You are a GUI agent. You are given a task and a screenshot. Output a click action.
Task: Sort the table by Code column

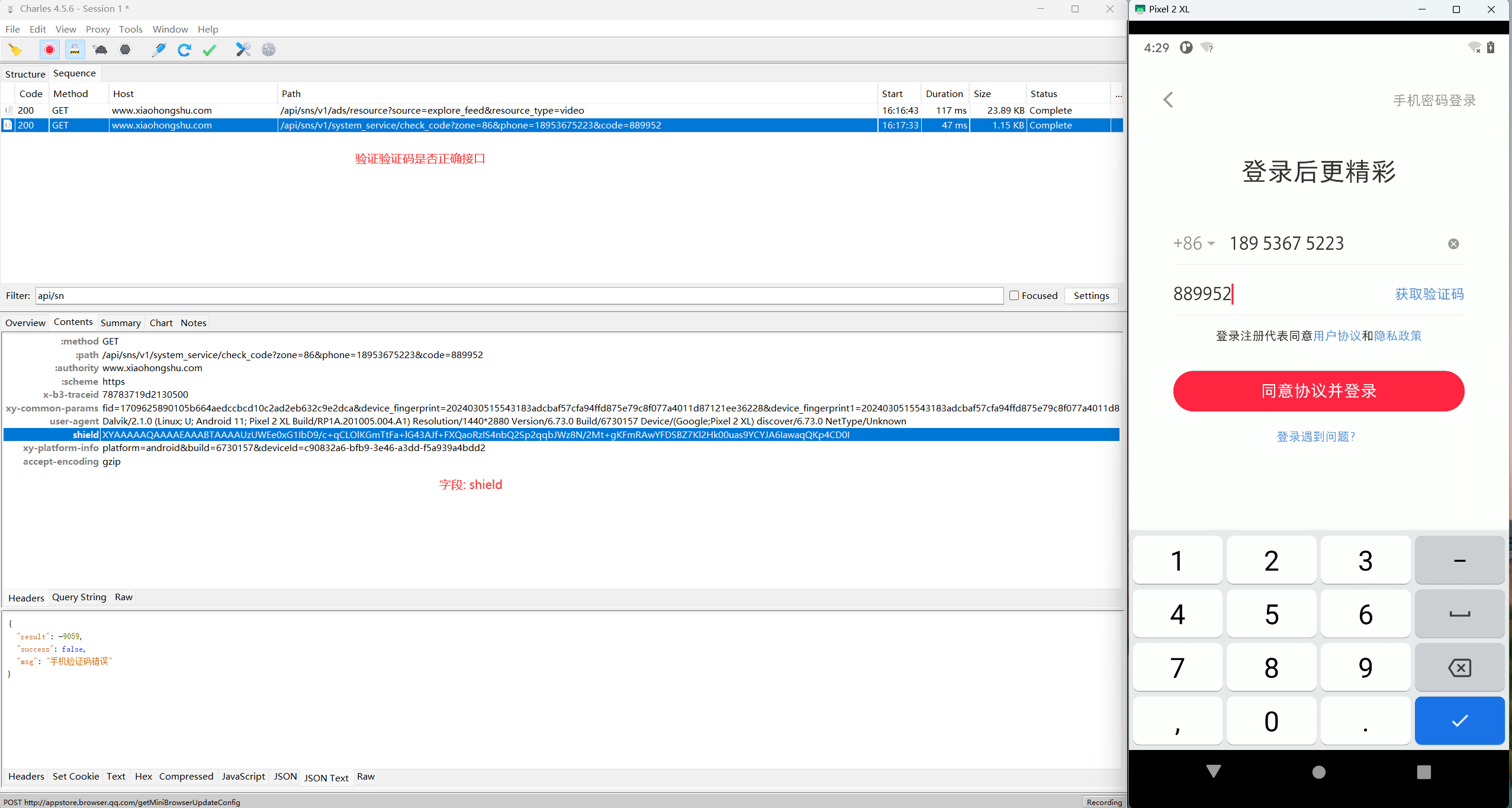31,94
